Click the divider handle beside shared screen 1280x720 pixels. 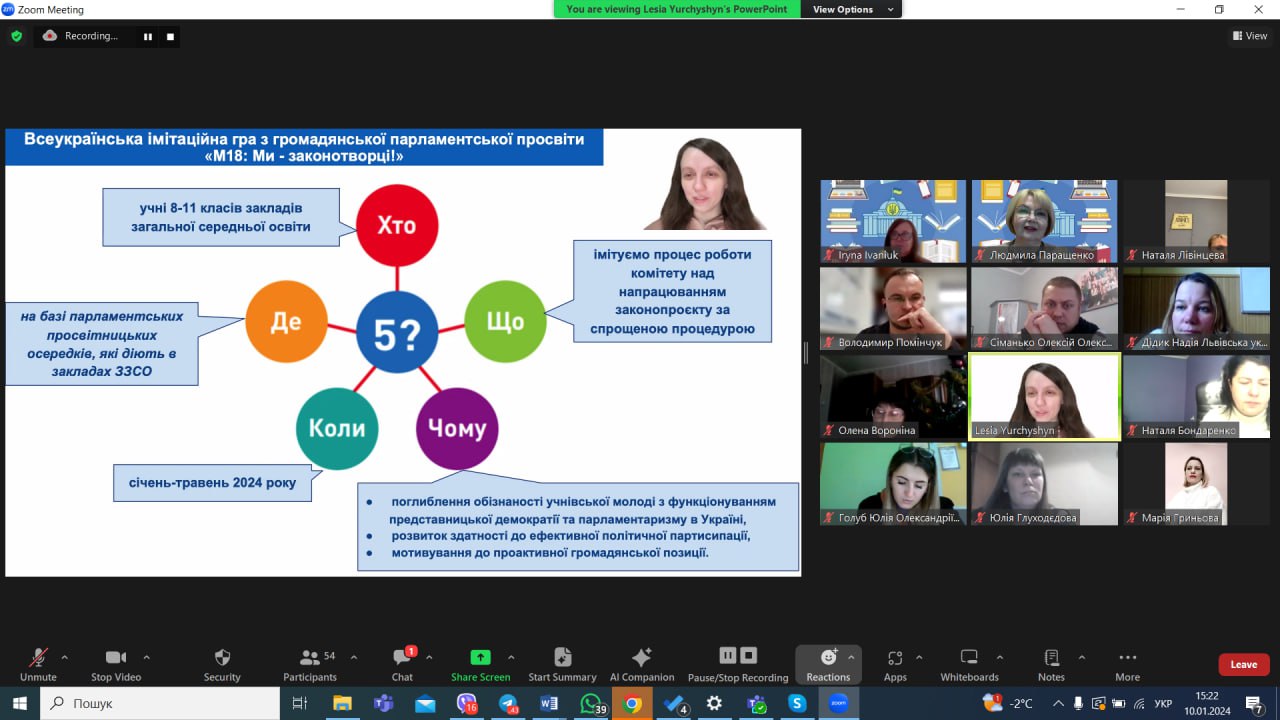806,353
